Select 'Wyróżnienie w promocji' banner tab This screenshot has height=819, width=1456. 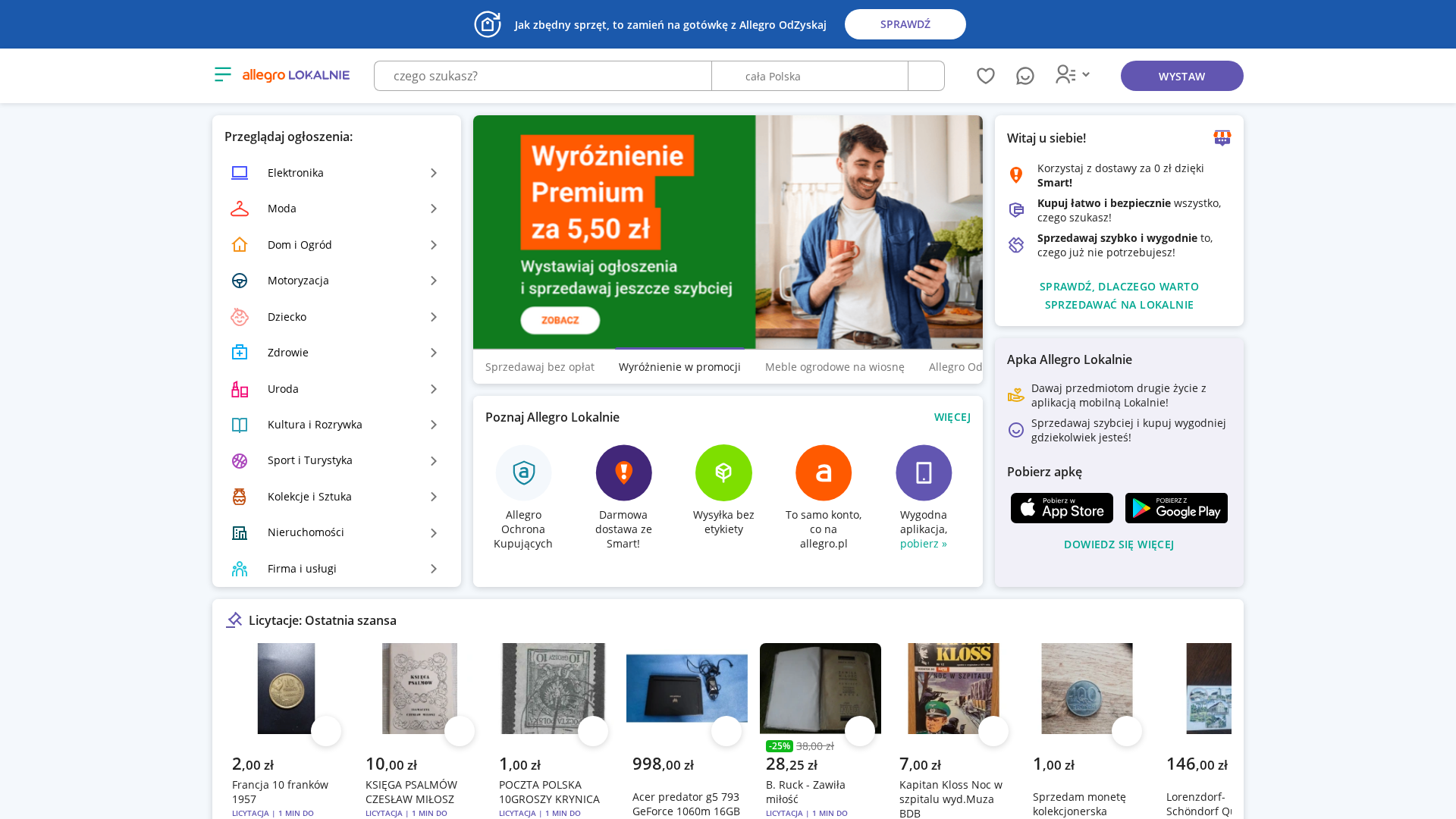(679, 367)
